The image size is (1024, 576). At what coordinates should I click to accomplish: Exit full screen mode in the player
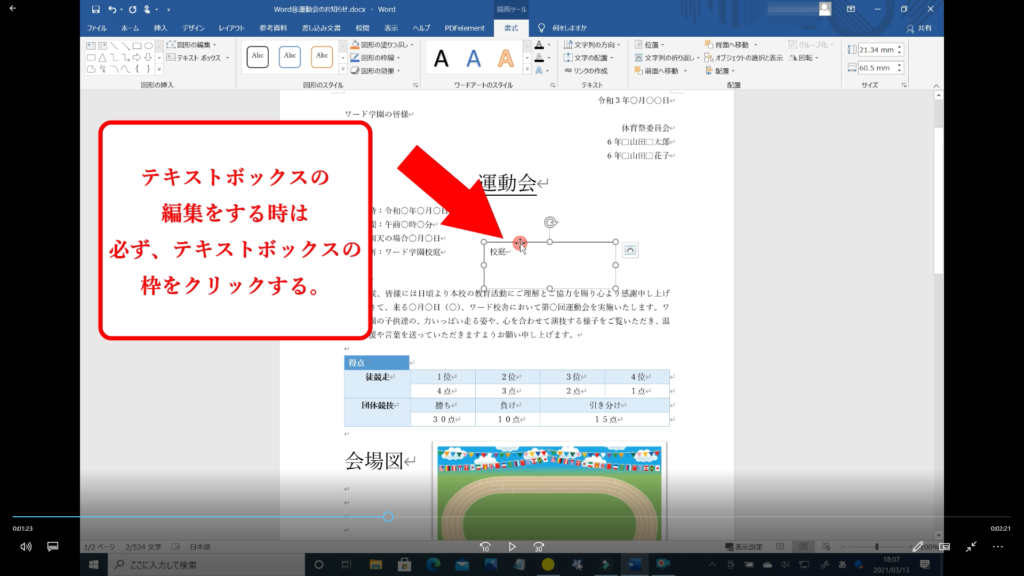971,547
